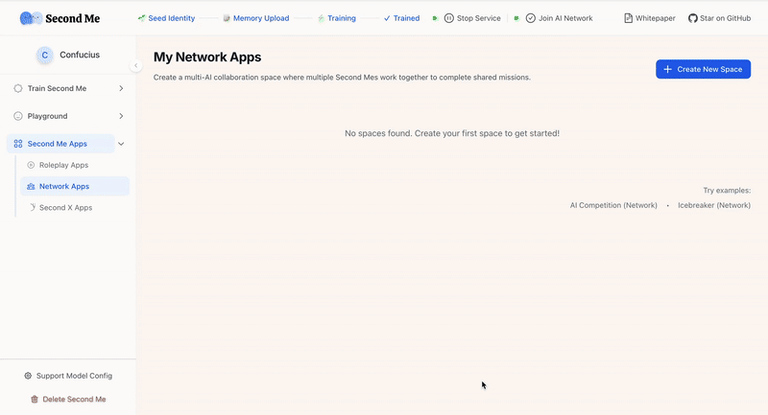The image size is (768, 415).
Task: Try the AI Competition (Network) example
Action: (613, 205)
